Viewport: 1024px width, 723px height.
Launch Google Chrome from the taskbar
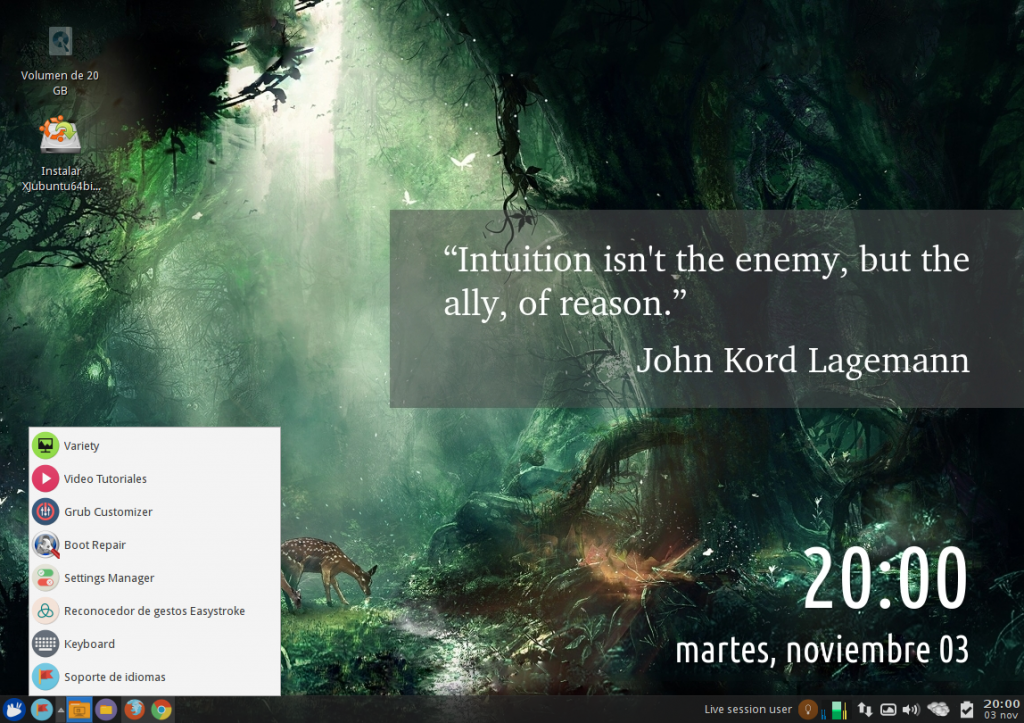pyautogui.click(x=161, y=709)
